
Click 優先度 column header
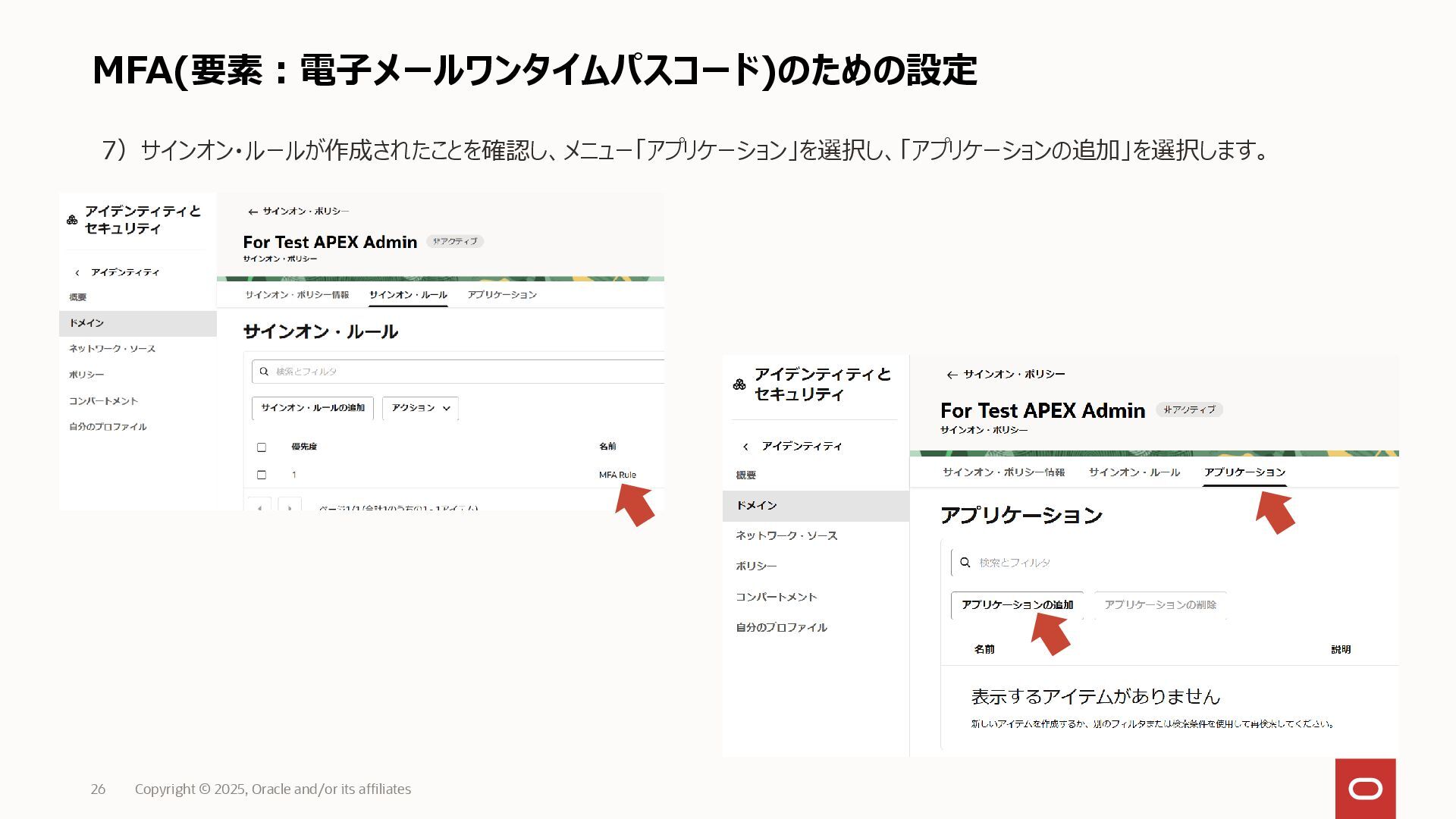pyautogui.click(x=304, y=447)
